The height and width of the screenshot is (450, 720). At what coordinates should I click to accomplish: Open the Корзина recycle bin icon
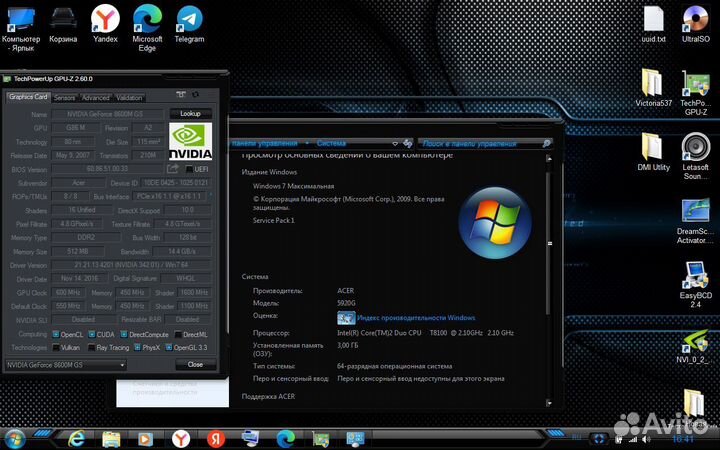coord(63,25)
